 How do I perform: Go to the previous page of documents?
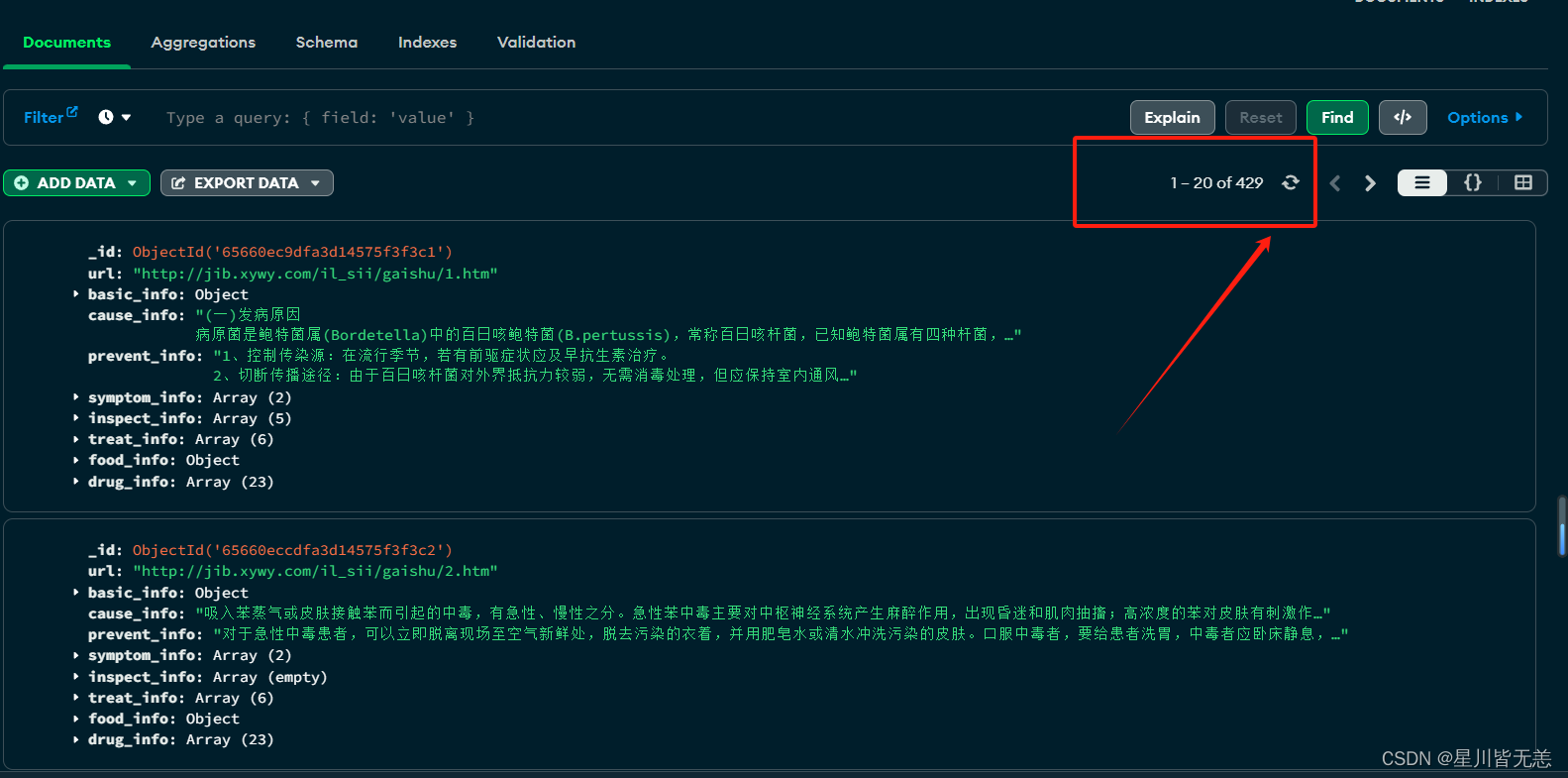point(1335,183)
